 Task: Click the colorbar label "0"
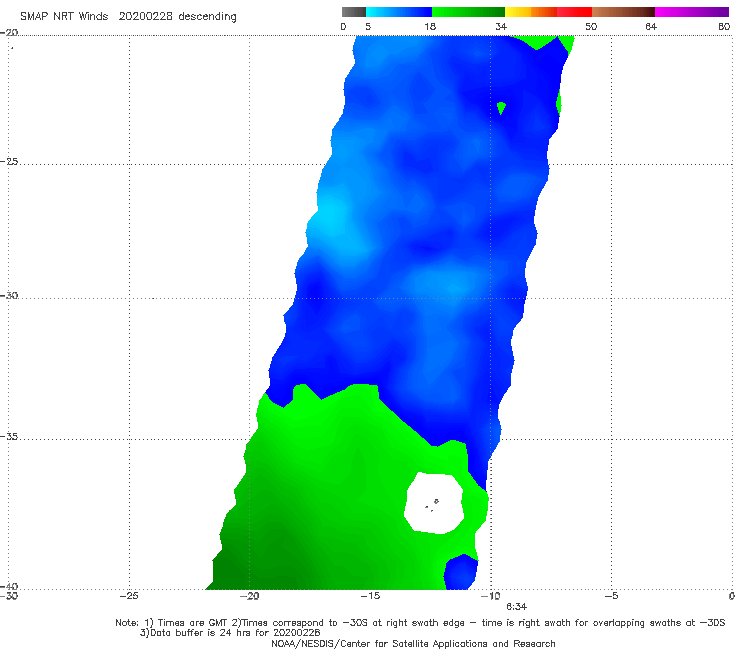click(x=343, y=26)
